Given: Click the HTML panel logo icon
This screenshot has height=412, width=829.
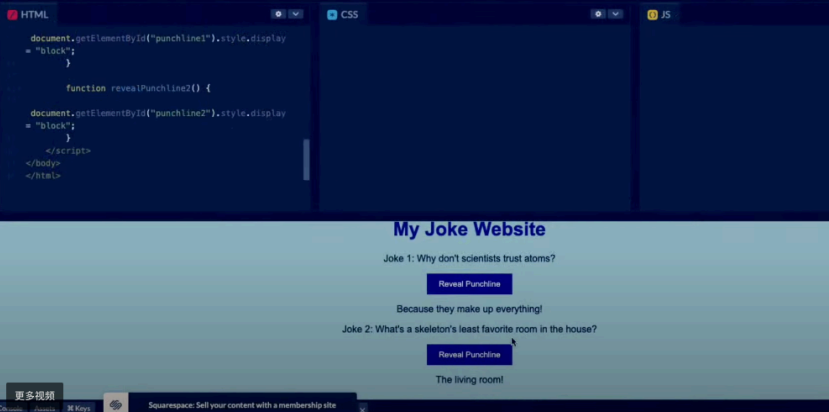Looking at the screenshot, I should tap(12, 15).
